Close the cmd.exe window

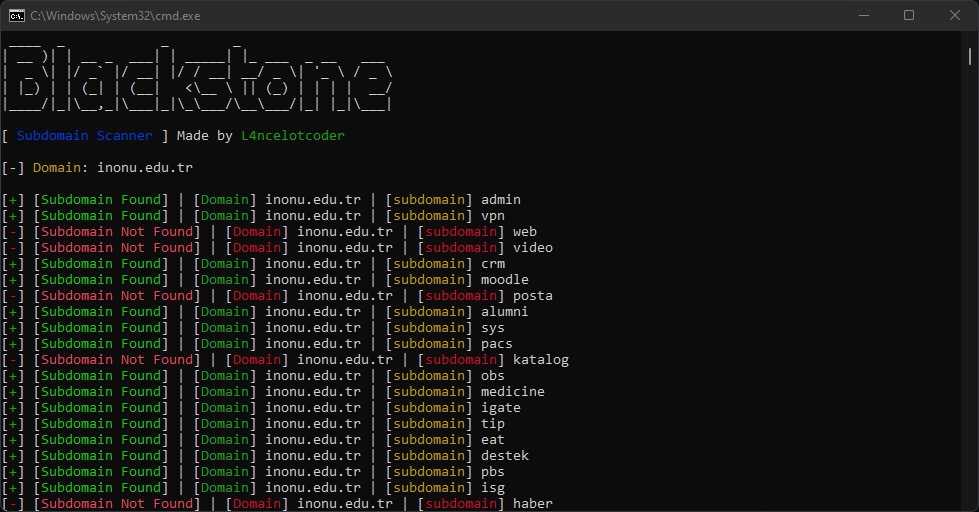coord(955,16)
